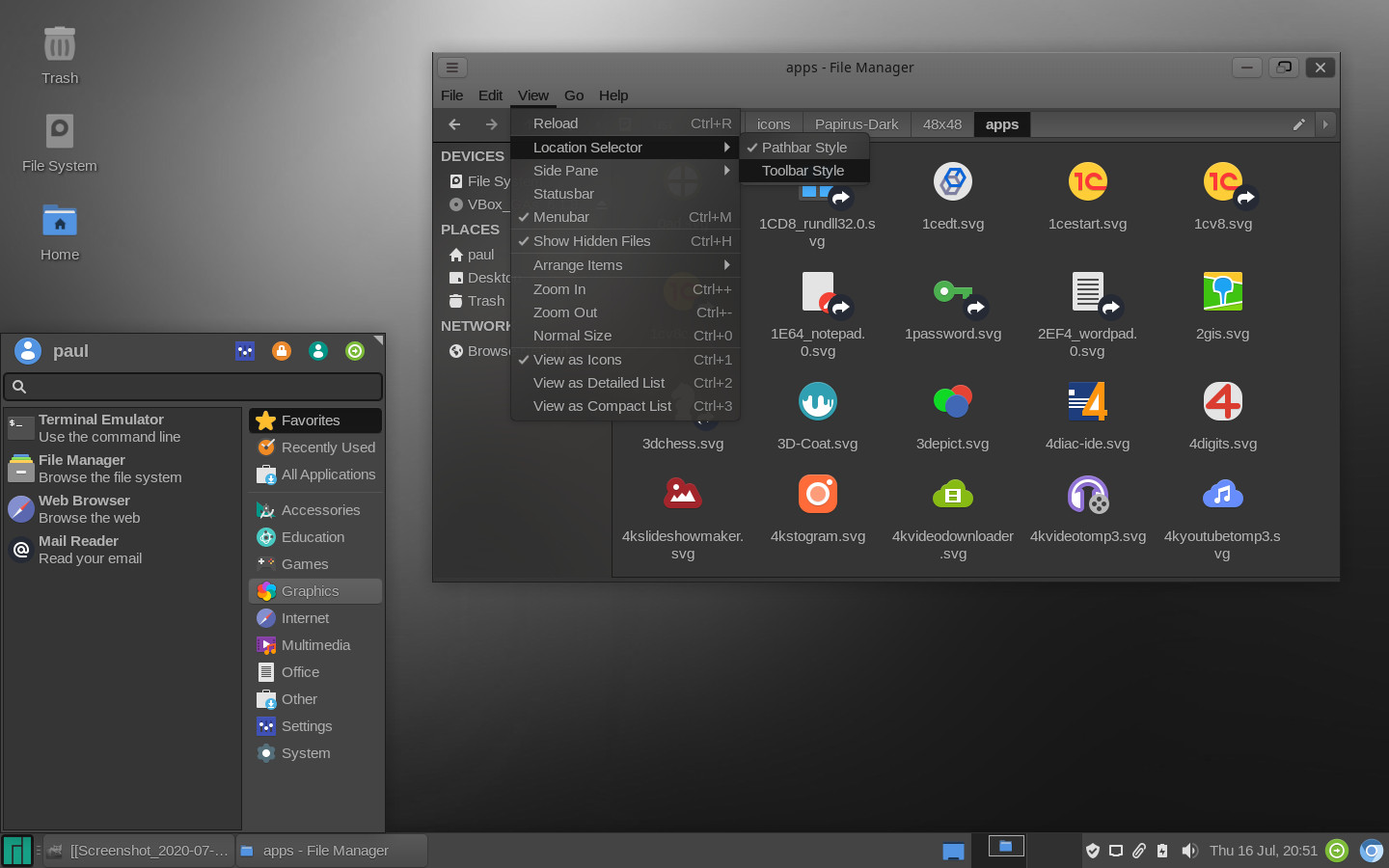
Task: Select the 3depict.svg file icon
Action: pyautogui.click(x=953, y=402)
